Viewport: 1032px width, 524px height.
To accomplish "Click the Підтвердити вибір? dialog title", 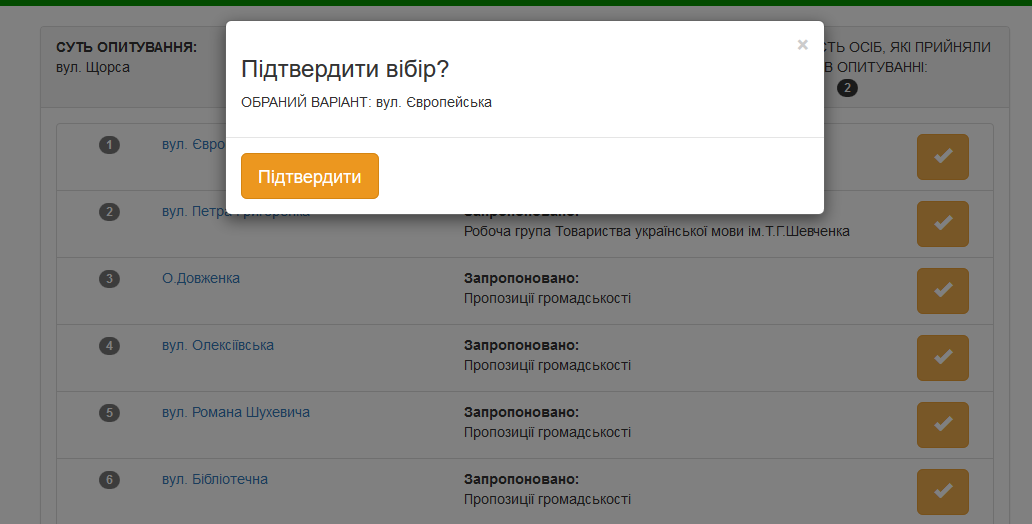I will [345, 70].
